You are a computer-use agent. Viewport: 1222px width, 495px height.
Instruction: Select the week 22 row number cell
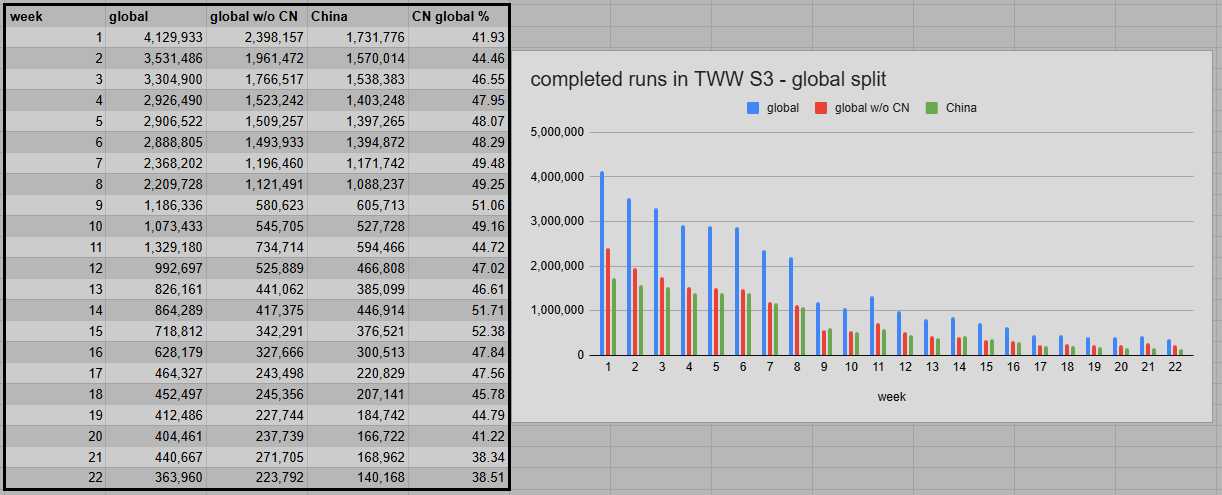pos(55,477)
